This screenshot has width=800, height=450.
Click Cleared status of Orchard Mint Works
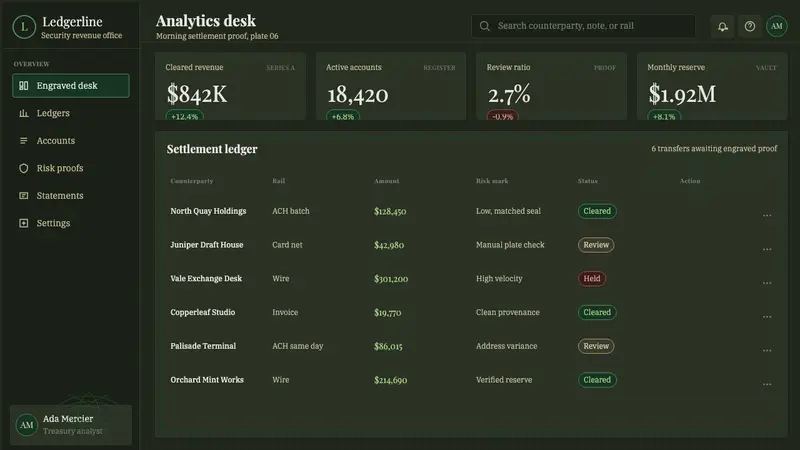tap(597, 380)
